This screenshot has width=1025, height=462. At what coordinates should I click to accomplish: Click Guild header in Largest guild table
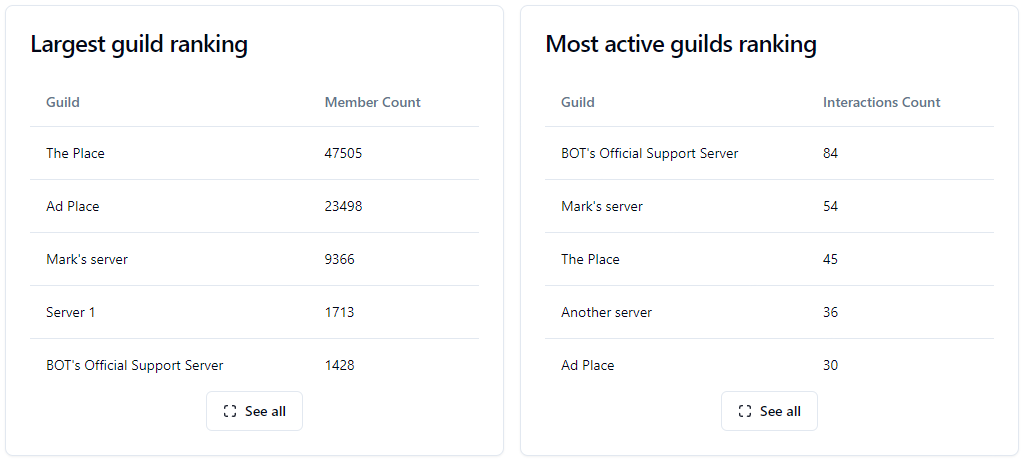pyautogui.click(x=63, y=102)
